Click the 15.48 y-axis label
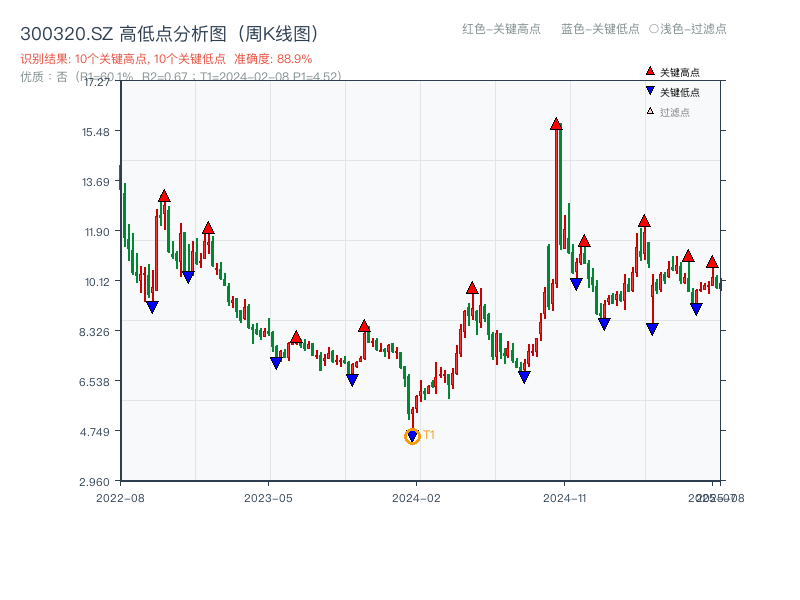Image resolution: width=800 pixels, height=600 pixels. (x=95, y=132)
